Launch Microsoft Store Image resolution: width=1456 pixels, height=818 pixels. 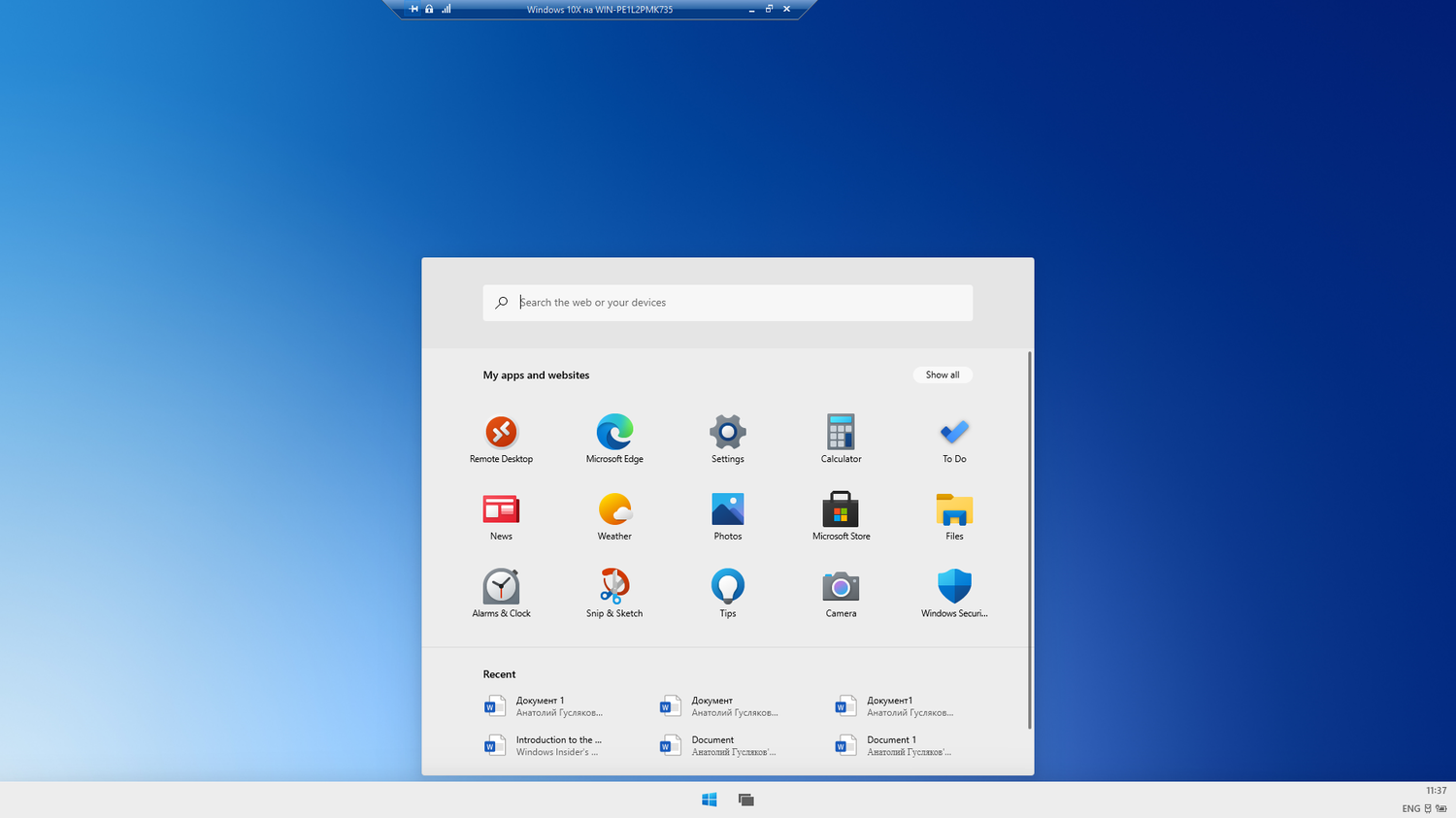pyautogui.click(x=841, y=516)
